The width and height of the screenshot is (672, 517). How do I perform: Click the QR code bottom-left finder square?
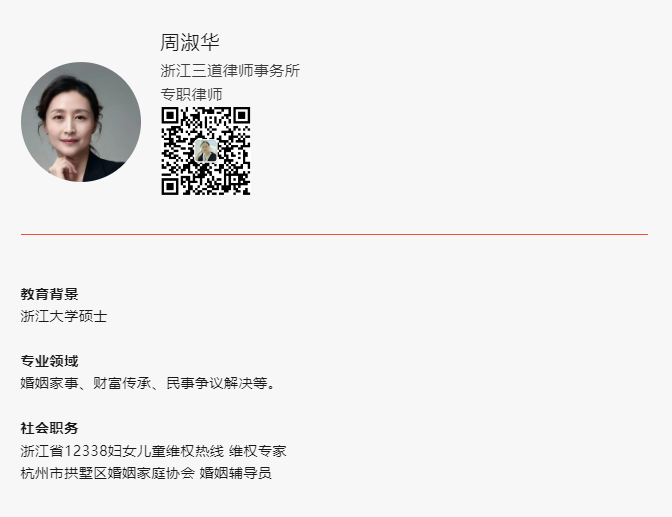pos(170,186)
